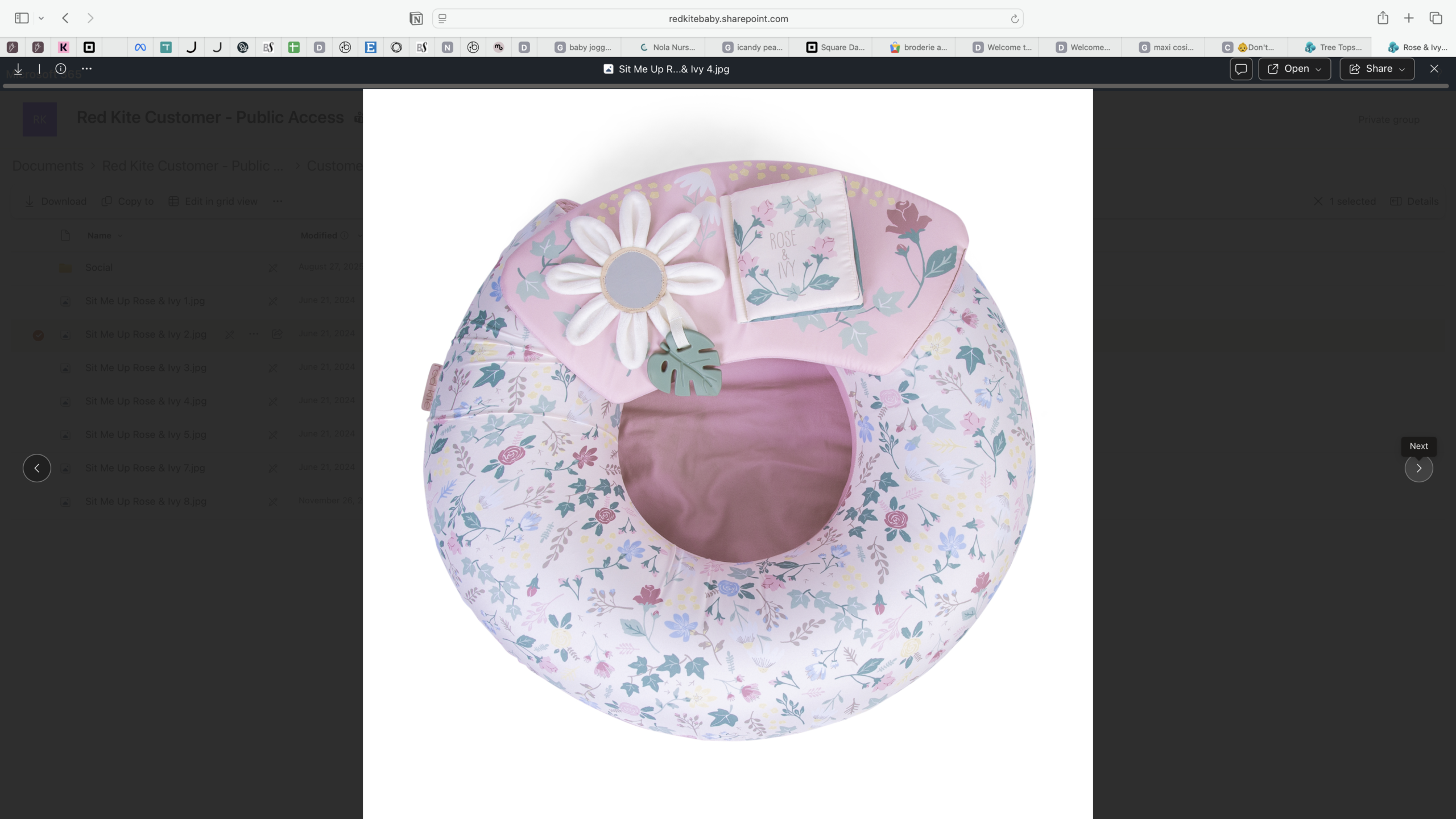The image size is (1456, 819).
Task: Go to the next image arrow
Action: [x=1418, y=468]
